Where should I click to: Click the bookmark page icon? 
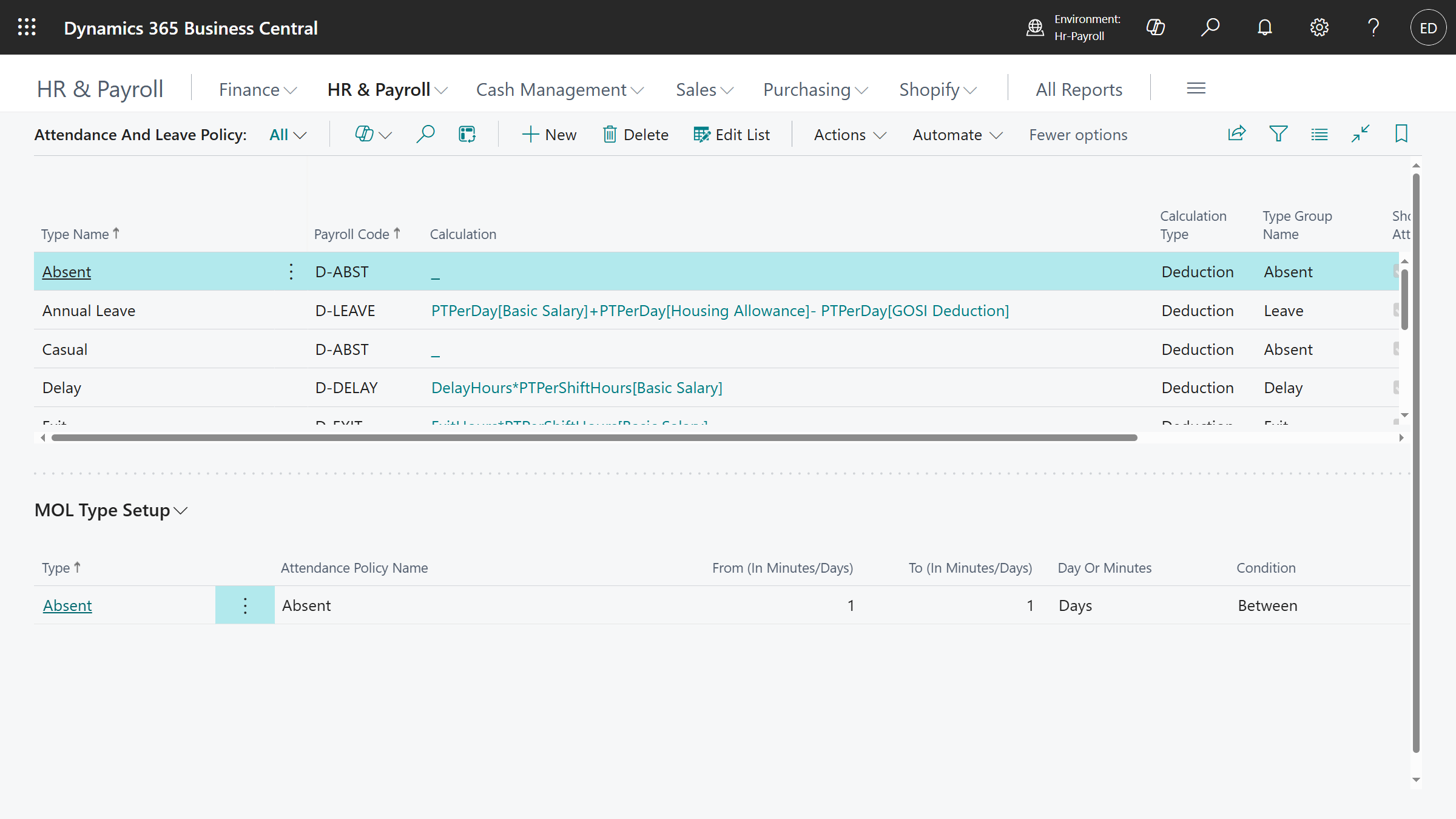(x=1401, y=134)
